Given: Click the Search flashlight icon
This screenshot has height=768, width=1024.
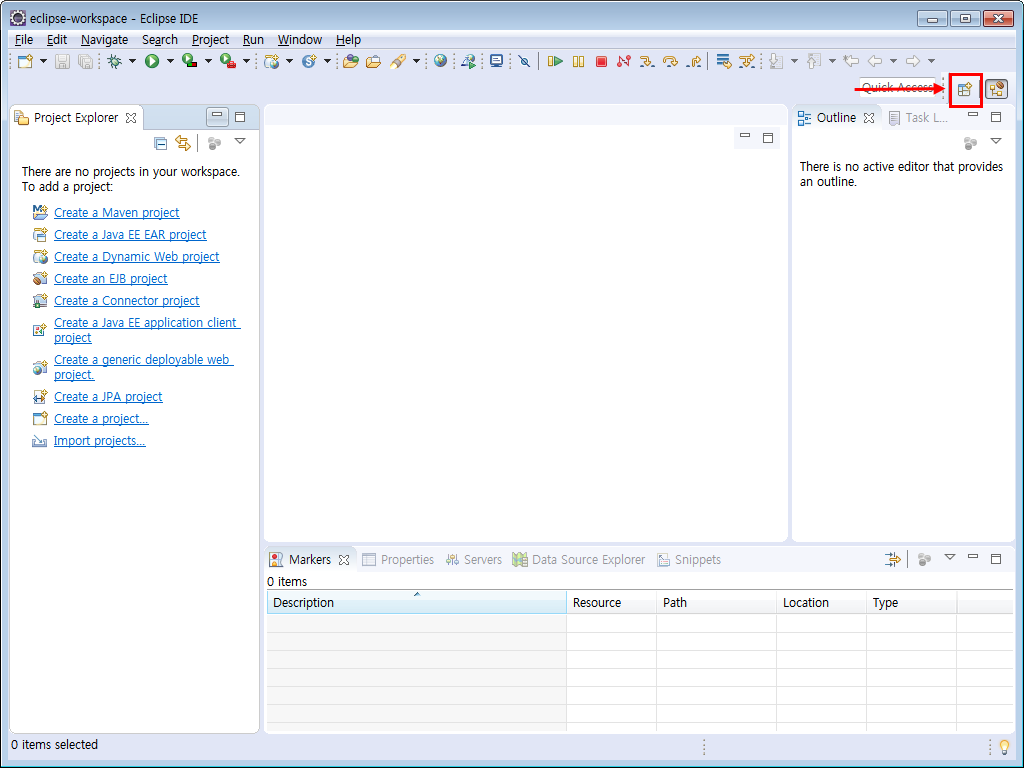Looking at the screenshot, I should coord(398,61).
